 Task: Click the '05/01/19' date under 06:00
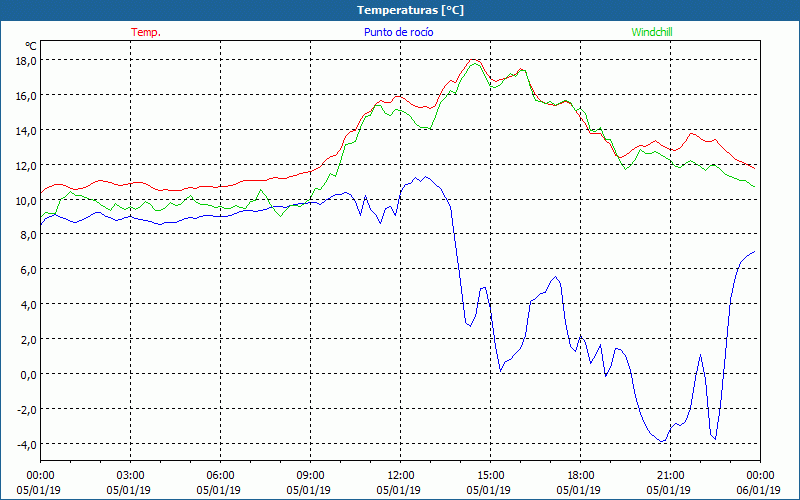218,490
